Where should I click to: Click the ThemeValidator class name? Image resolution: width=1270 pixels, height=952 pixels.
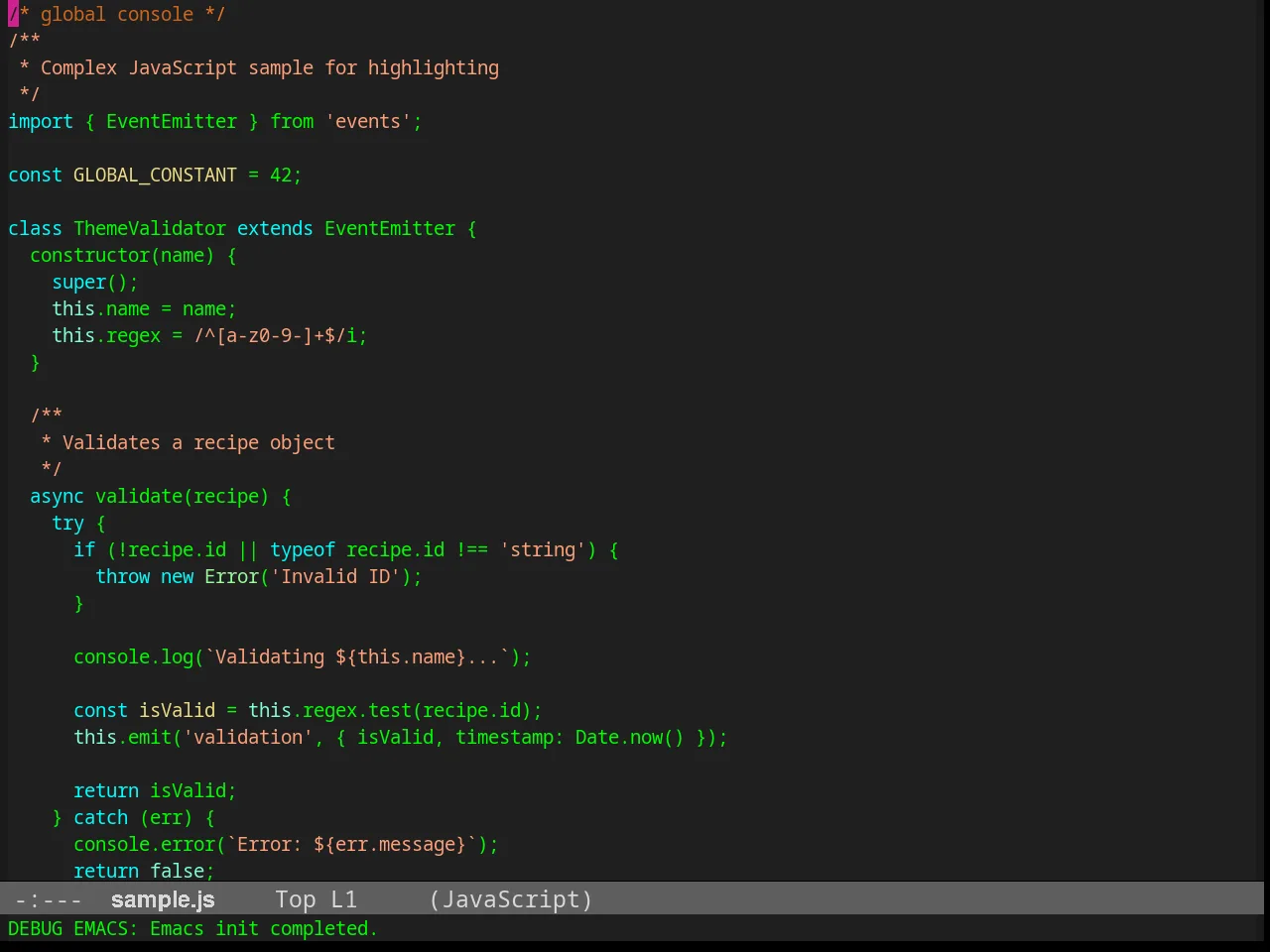tap(150, 228)
